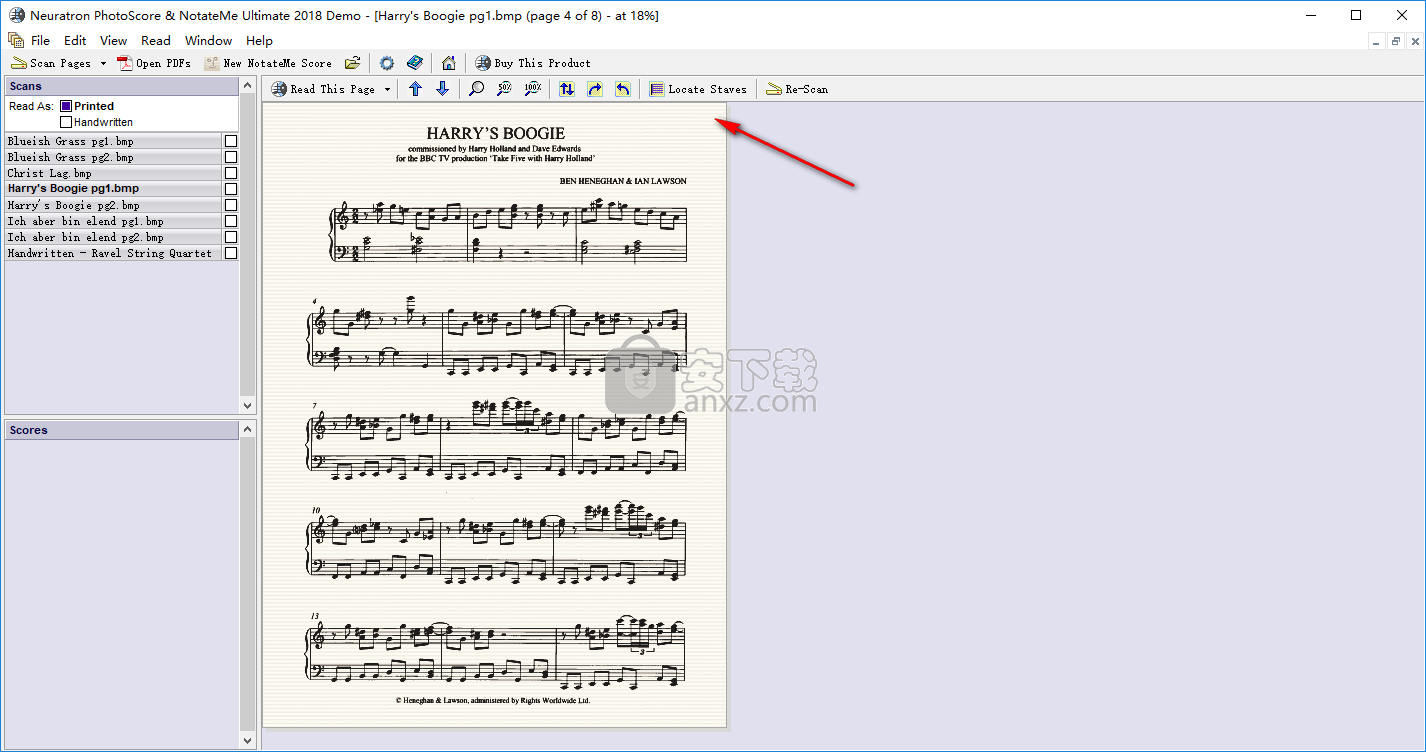This screenshot has height=752, width=1426.
Task: Tick checkbox for Christ Lag.bmp
Action: pyautogui.click(x=231, y=173)
